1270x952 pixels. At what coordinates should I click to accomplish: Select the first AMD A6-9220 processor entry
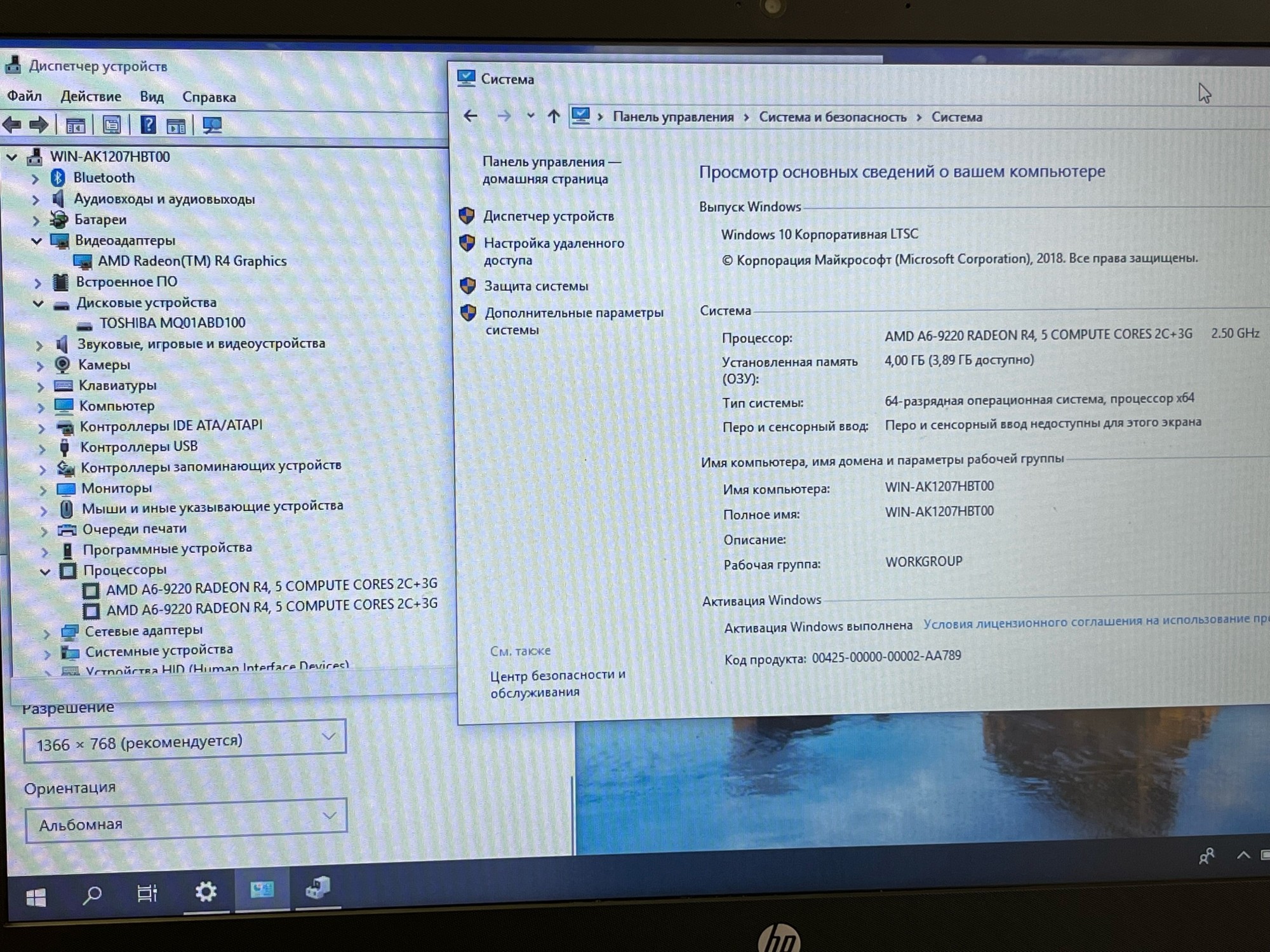click(271, 587)
